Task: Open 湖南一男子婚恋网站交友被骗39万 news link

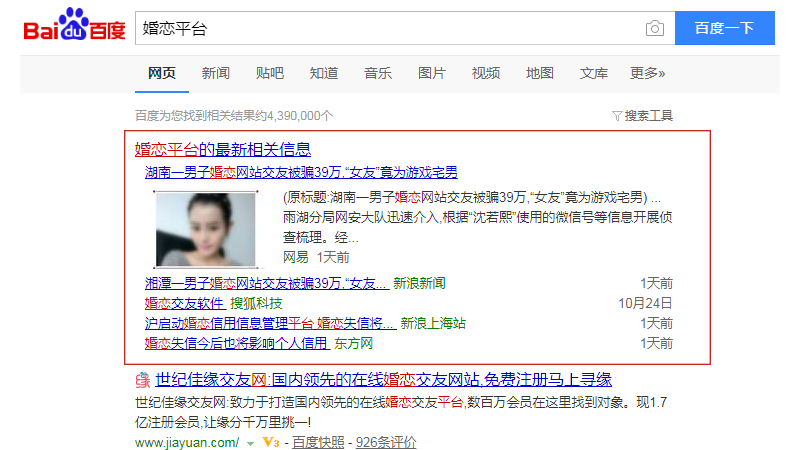Action: tap(301, 172)
